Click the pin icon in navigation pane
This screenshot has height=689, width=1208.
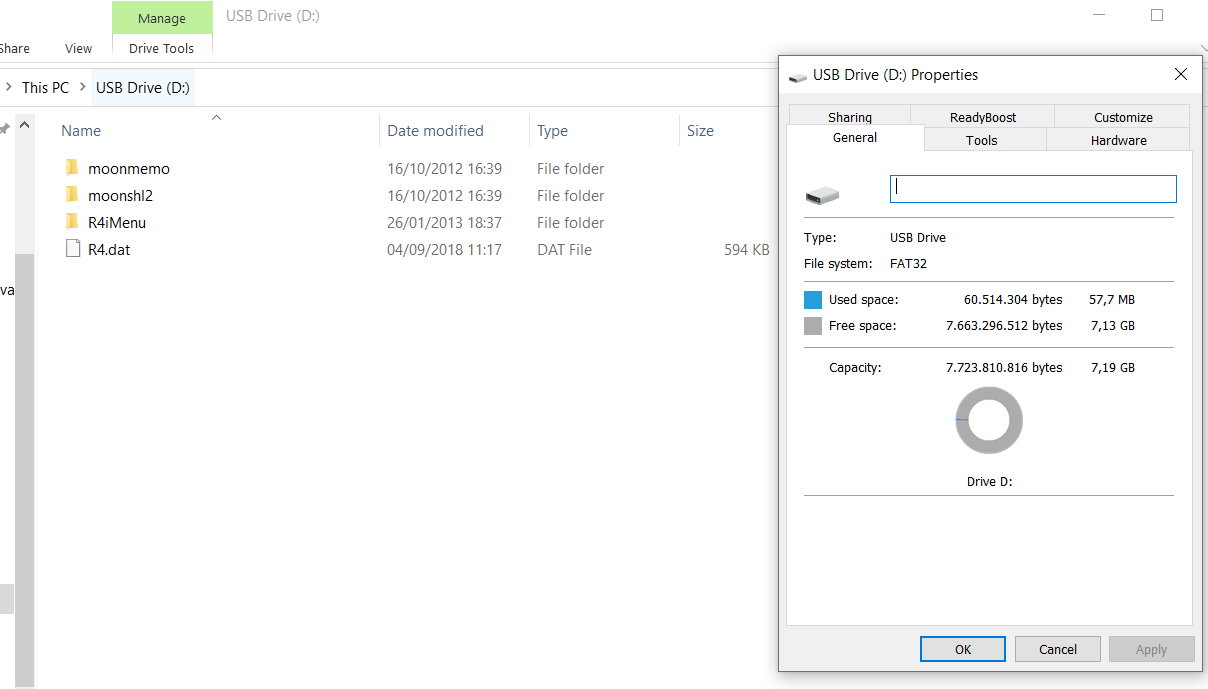pos(4,129)
